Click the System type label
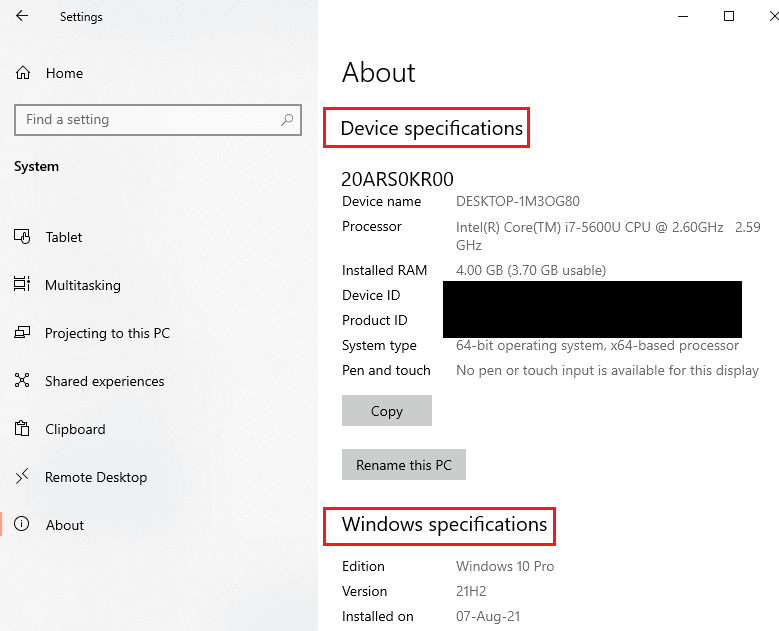The image size is (779, 631). coord(379,345)
